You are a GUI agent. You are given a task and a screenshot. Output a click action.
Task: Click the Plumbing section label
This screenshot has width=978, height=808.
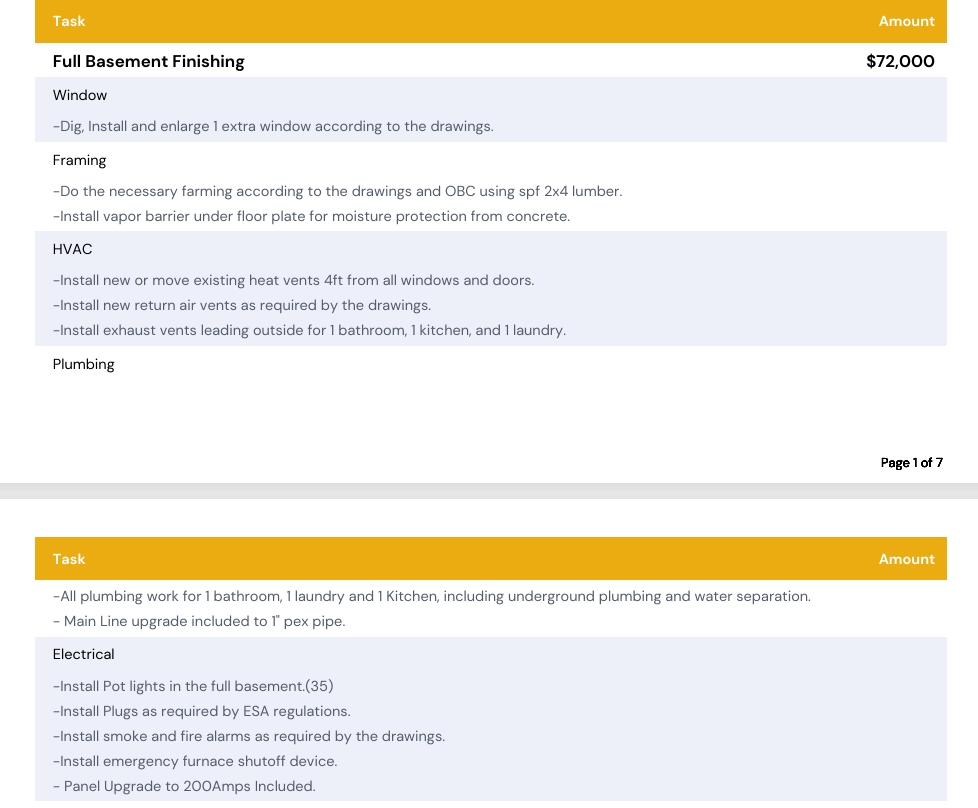click(x=84, y=364)
